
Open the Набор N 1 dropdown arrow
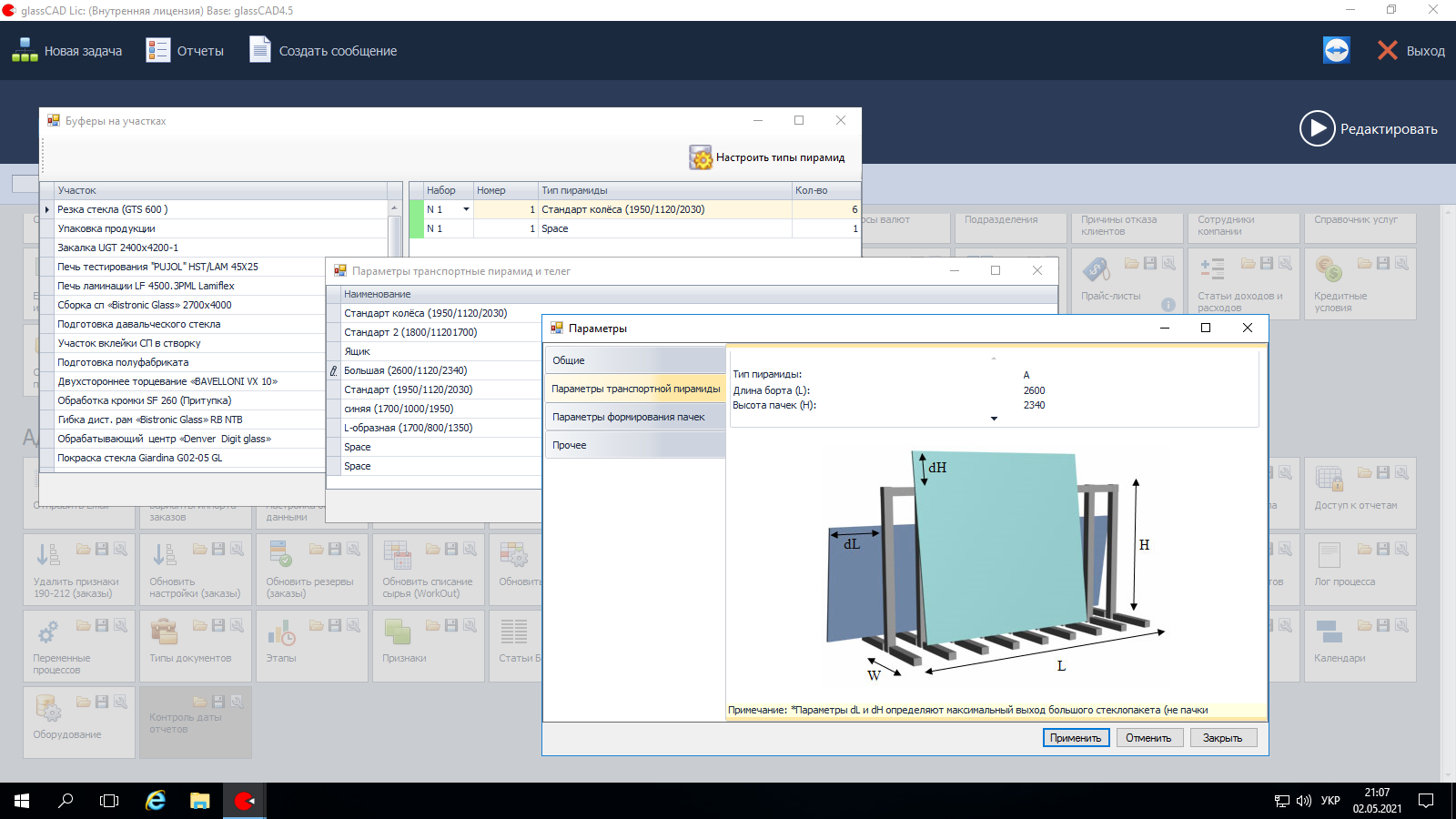tap(466, 209)
